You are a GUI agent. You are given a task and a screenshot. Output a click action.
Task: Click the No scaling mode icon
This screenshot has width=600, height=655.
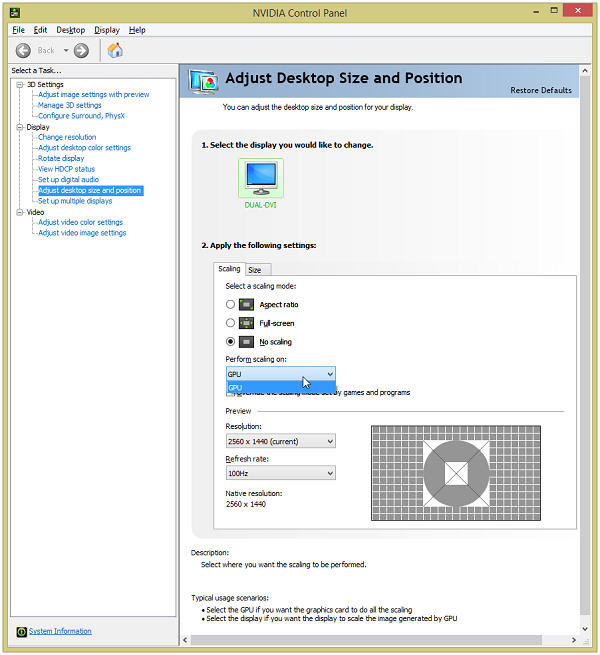coord(246,342)
